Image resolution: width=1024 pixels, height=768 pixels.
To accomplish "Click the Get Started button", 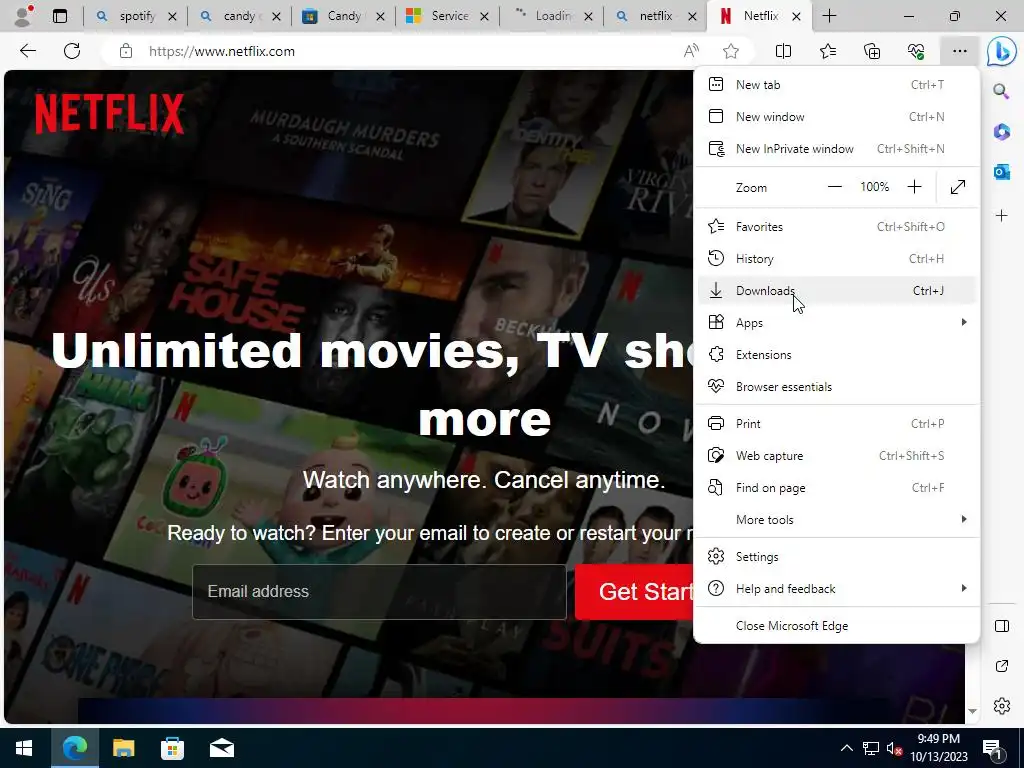I will 634,592.
